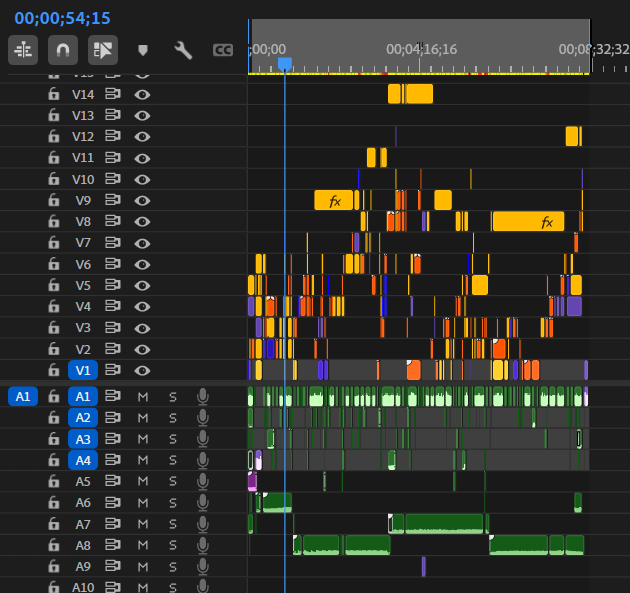
Task: Click the playhead timecode 00;00;54;15
Action: tap(62, 18)
